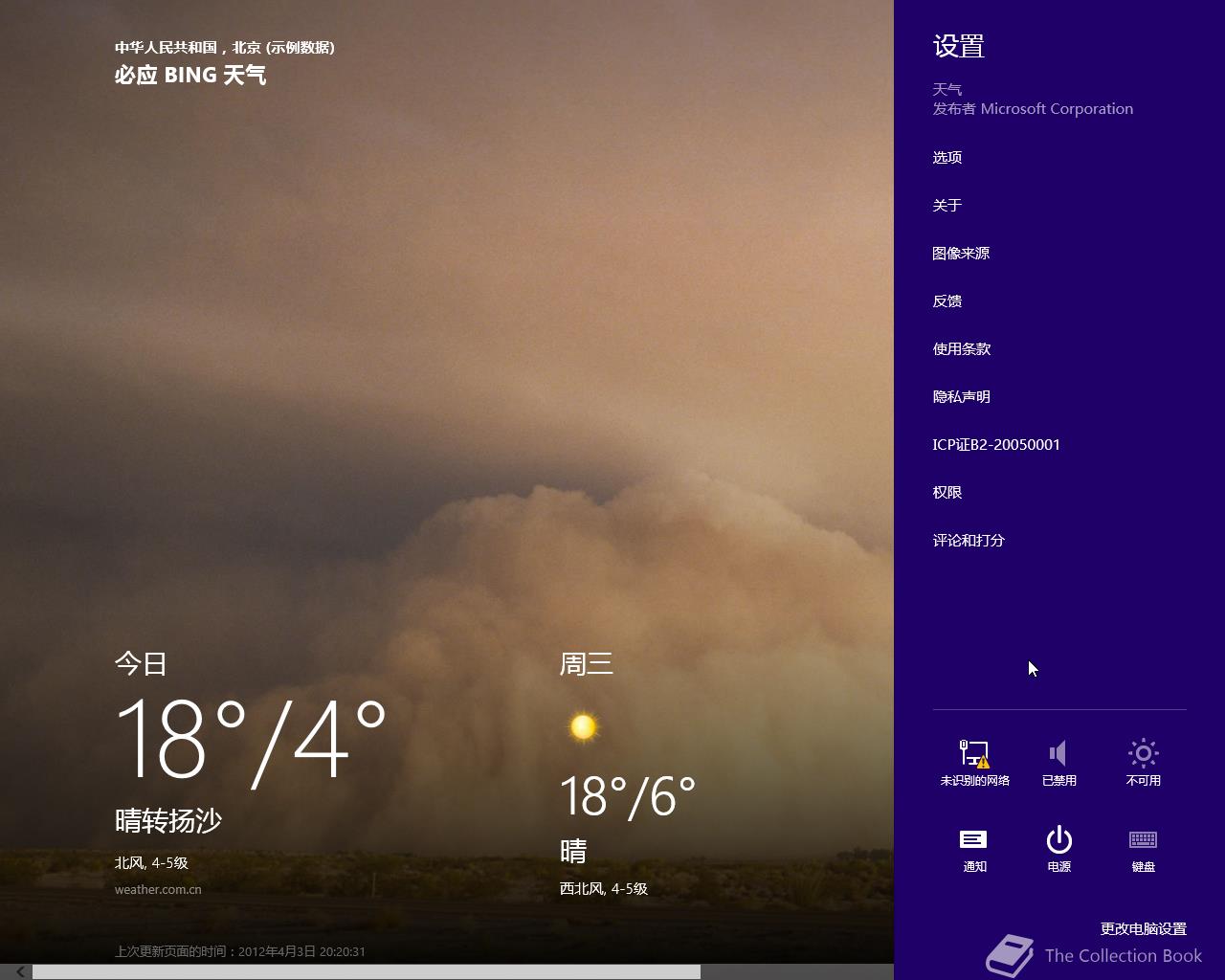Click the 今日 forecast heading
This screenshot has height=980, width=1225.
point(142,663)
